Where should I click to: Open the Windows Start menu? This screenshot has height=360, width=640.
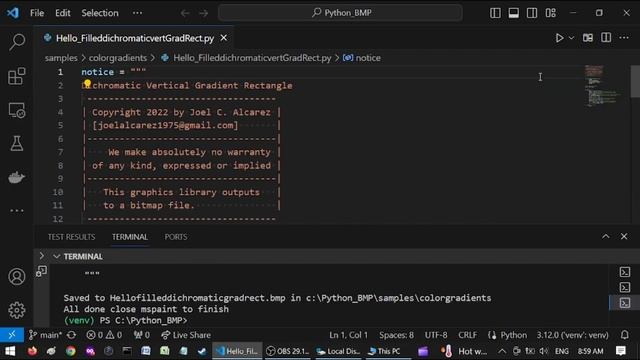[10, 351]
